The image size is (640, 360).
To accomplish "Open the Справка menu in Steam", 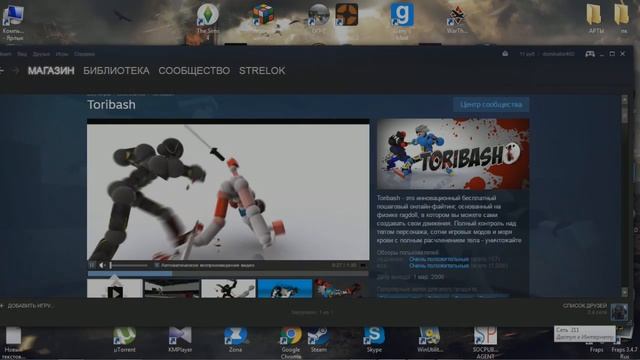I will point(84,54).
